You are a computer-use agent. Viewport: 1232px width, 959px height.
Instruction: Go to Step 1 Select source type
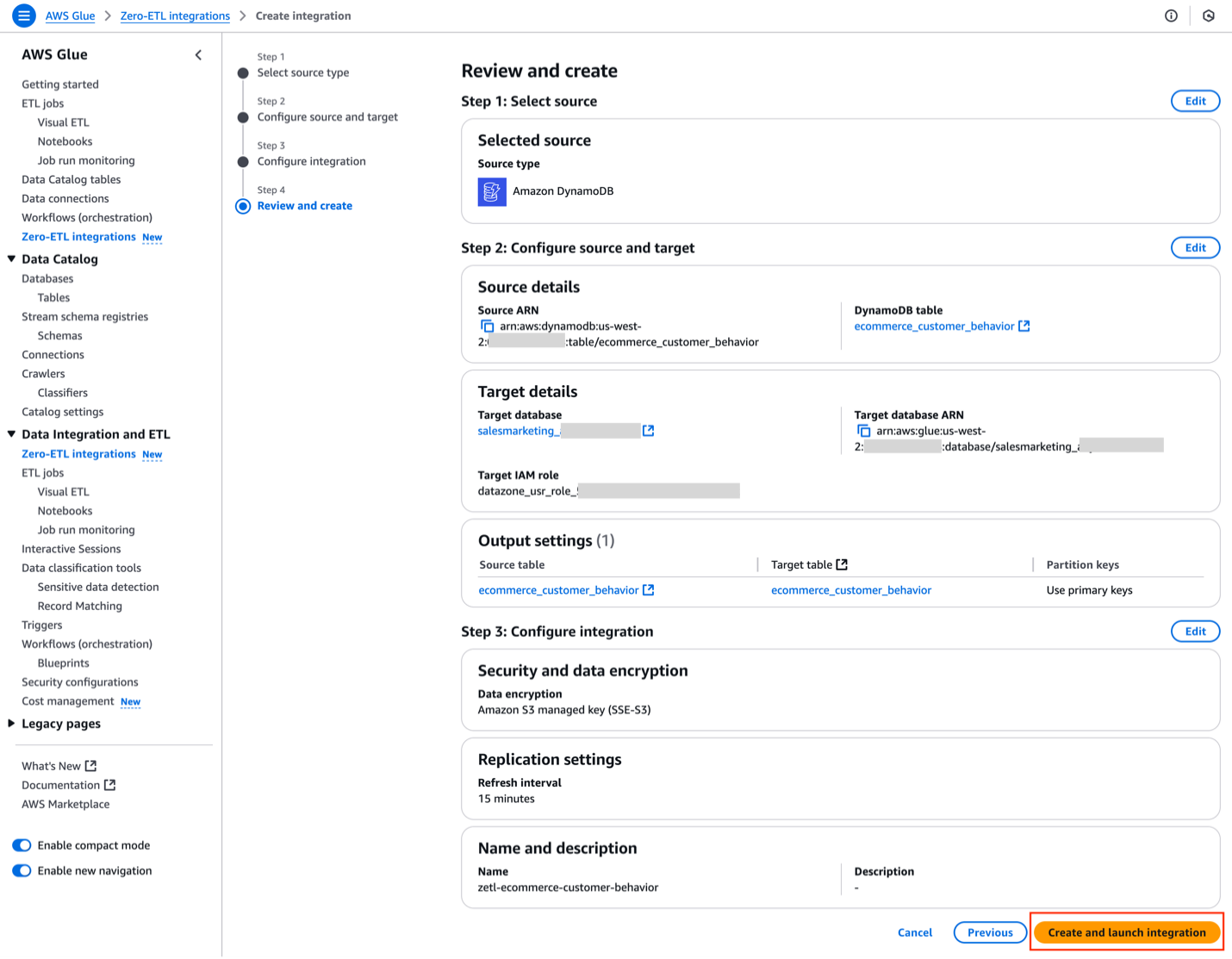point(302,73)
